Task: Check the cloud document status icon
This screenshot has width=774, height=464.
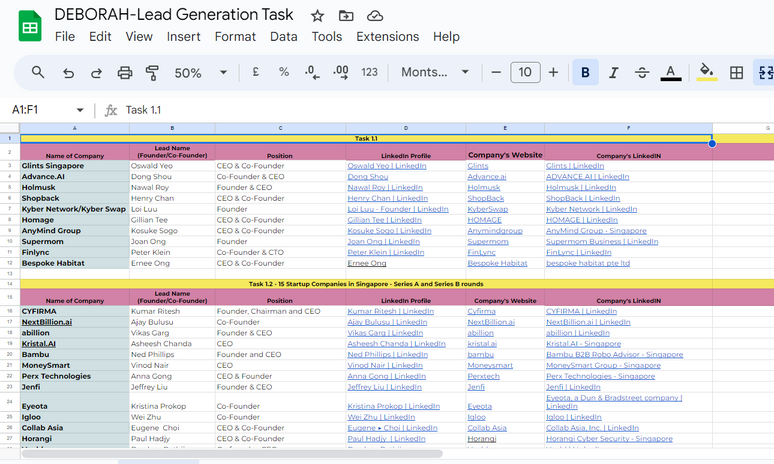Action: point(375,16)
